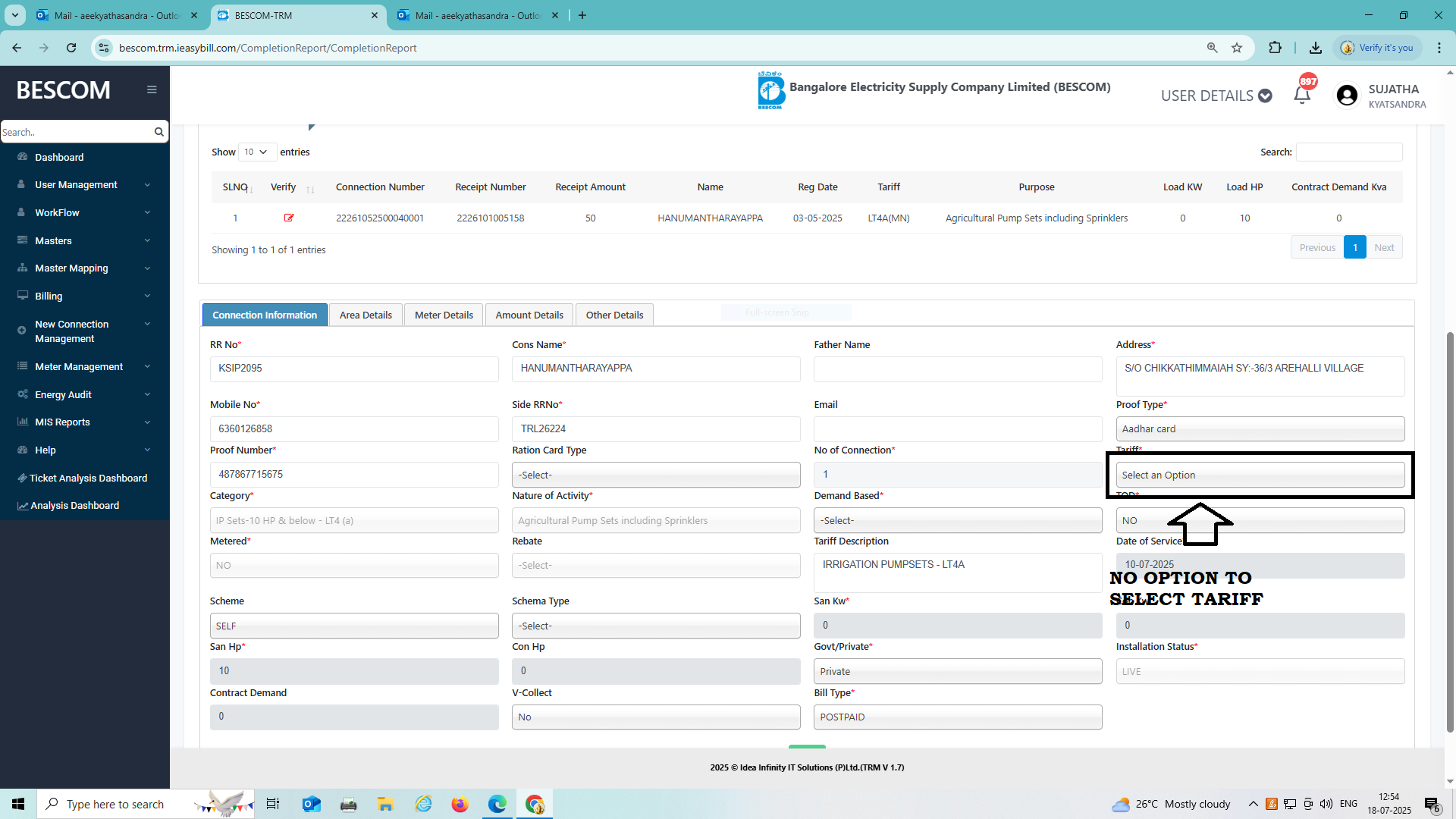The image size is (1456, 819).
Task: Open Task View on taskbar
Action: coord(273,804)
